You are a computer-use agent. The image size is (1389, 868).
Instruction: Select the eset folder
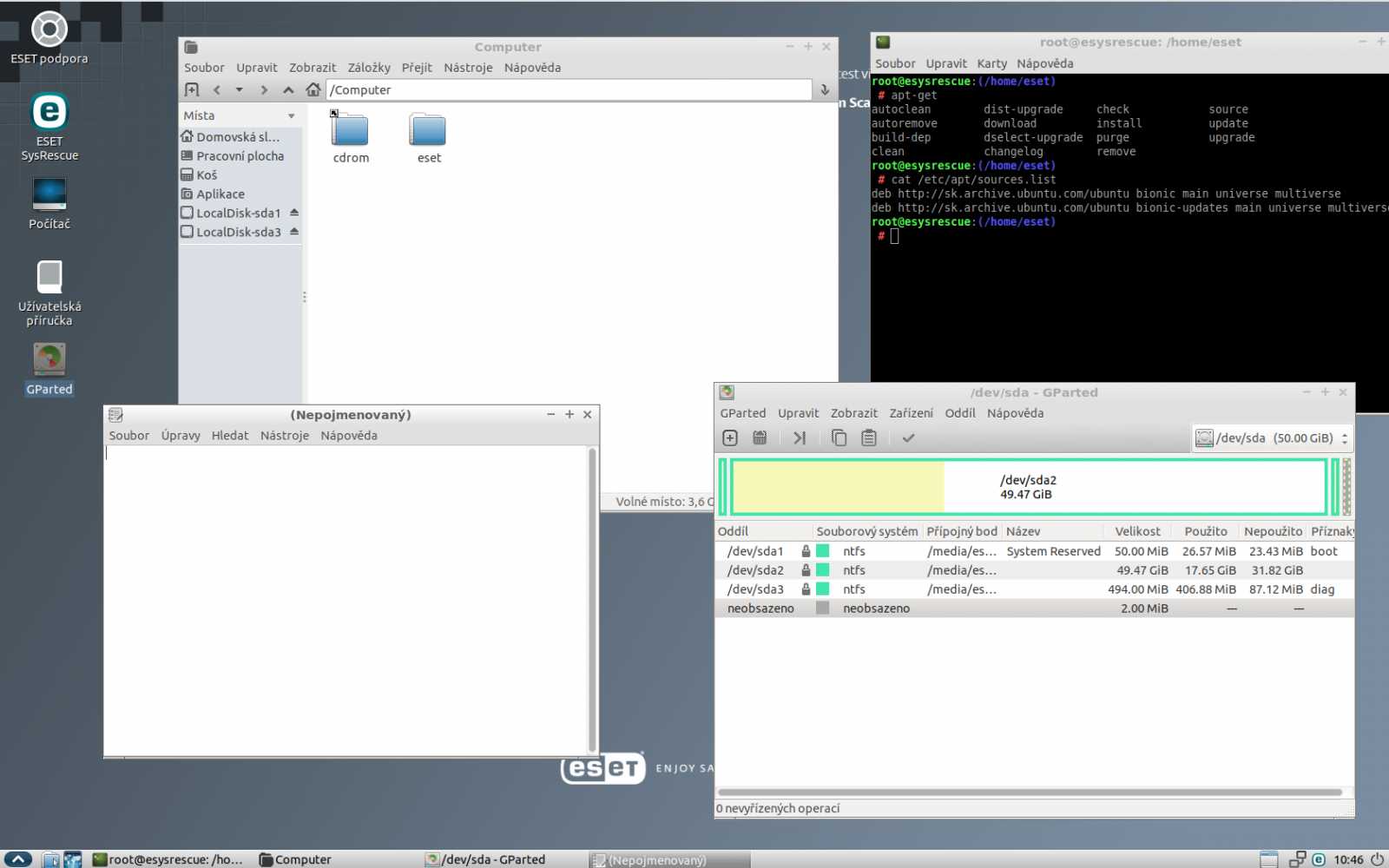tap(429, 137)
